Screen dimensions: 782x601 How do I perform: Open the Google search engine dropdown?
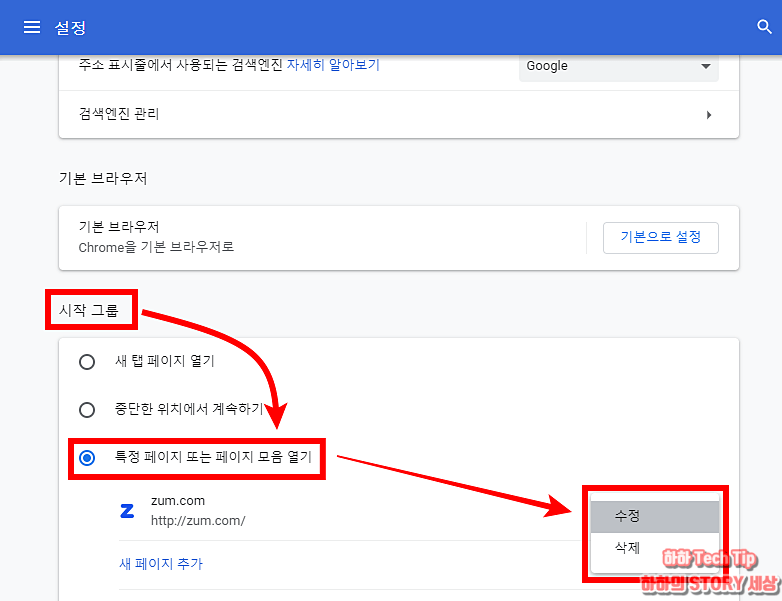pyautogui.click(x=618, y=66)
